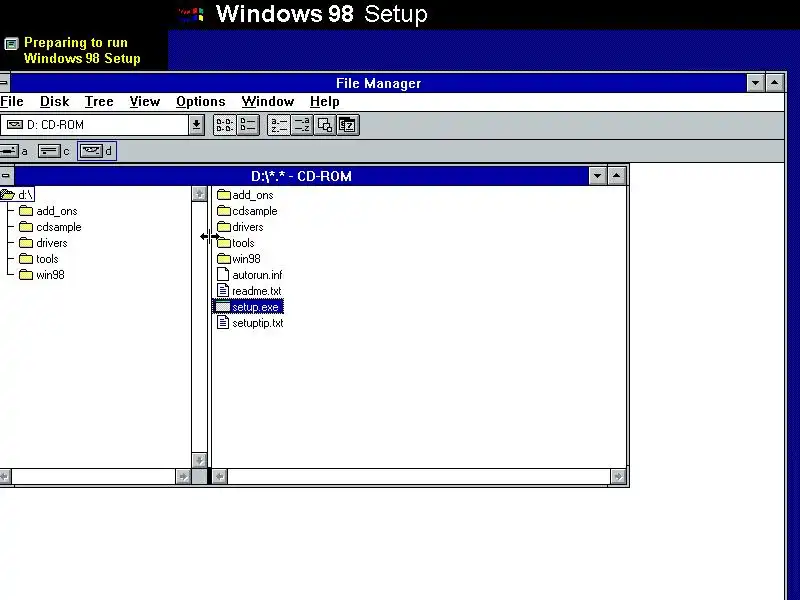Open the Options menu
800x600 pixels.
click(x=201, y=102)
